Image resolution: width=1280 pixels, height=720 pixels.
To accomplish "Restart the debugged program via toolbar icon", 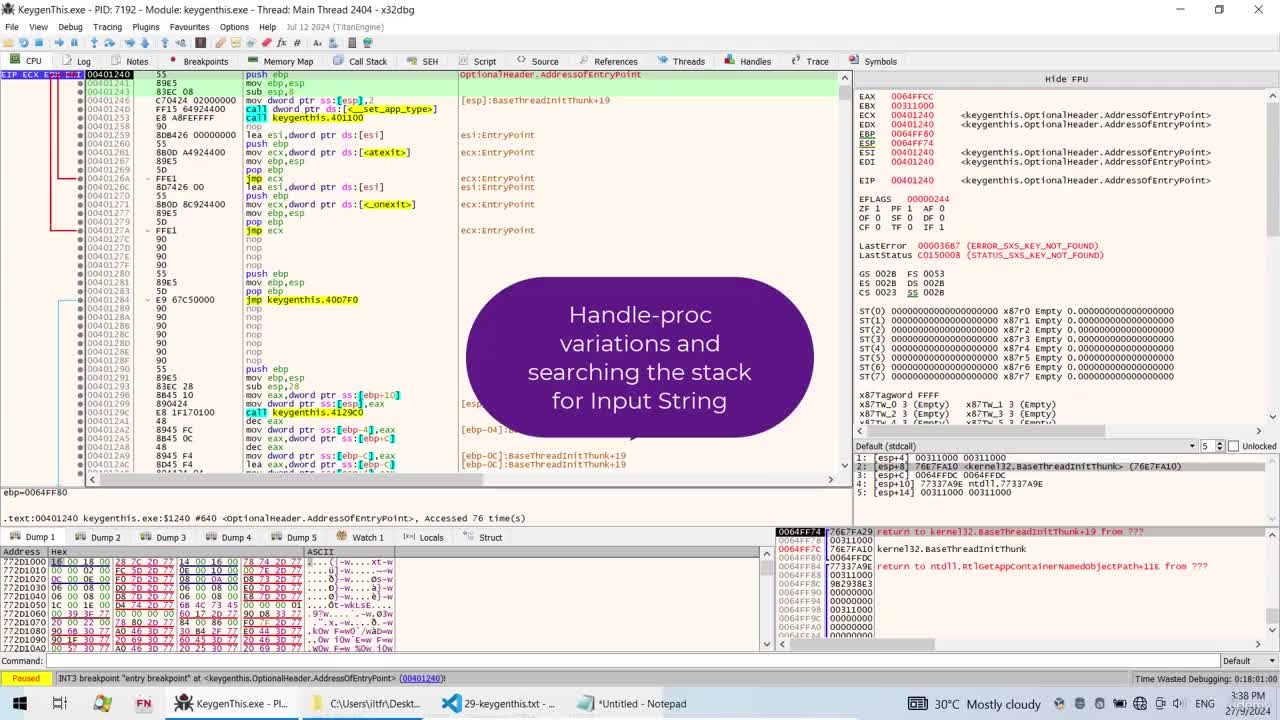I will pyautogui.click(x=23, y=43).
